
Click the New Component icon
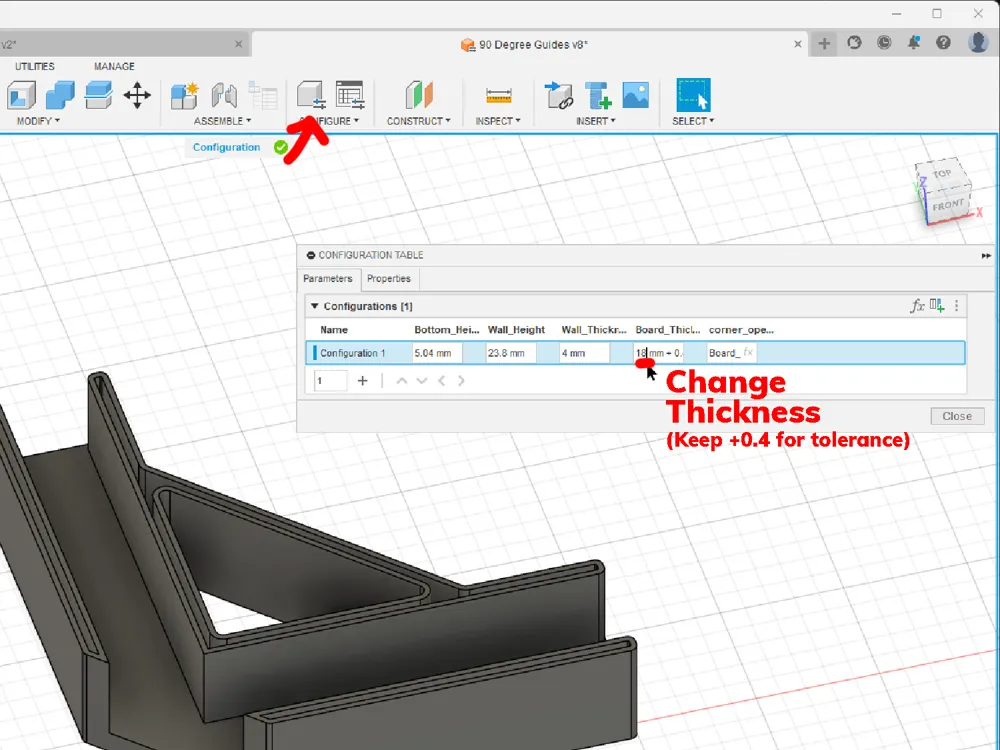pos(185,96)
